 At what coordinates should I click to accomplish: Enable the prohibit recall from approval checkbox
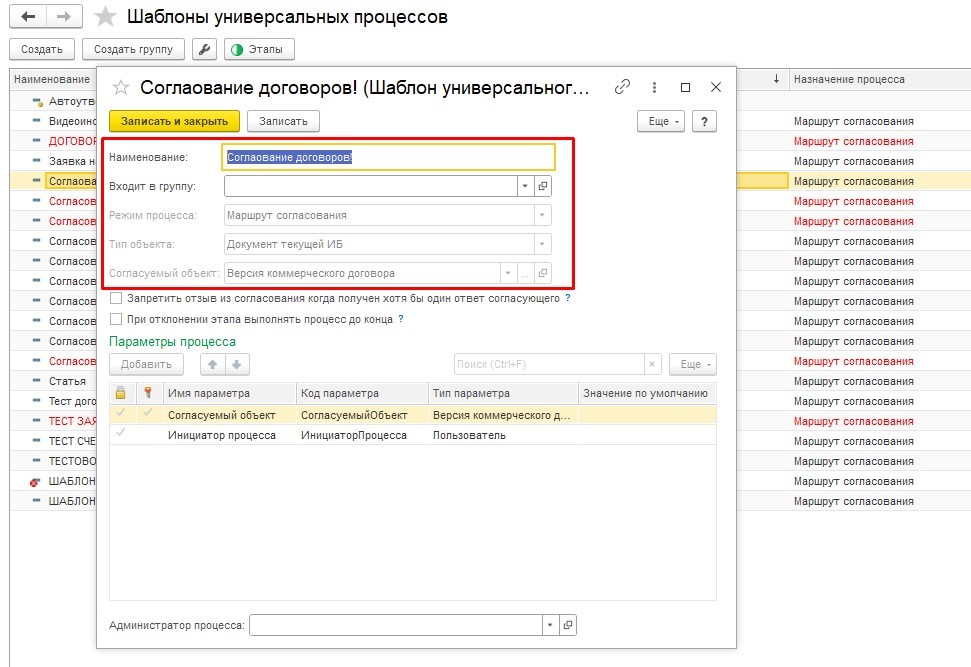pos(116,298)
